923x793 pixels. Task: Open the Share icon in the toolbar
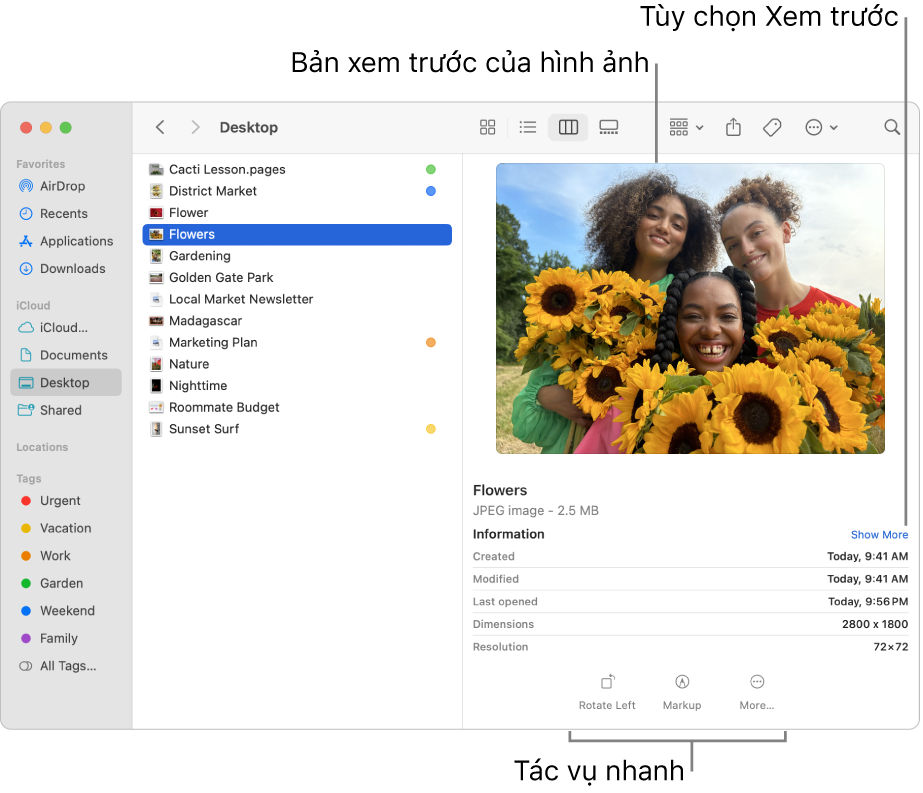[733, 127]
